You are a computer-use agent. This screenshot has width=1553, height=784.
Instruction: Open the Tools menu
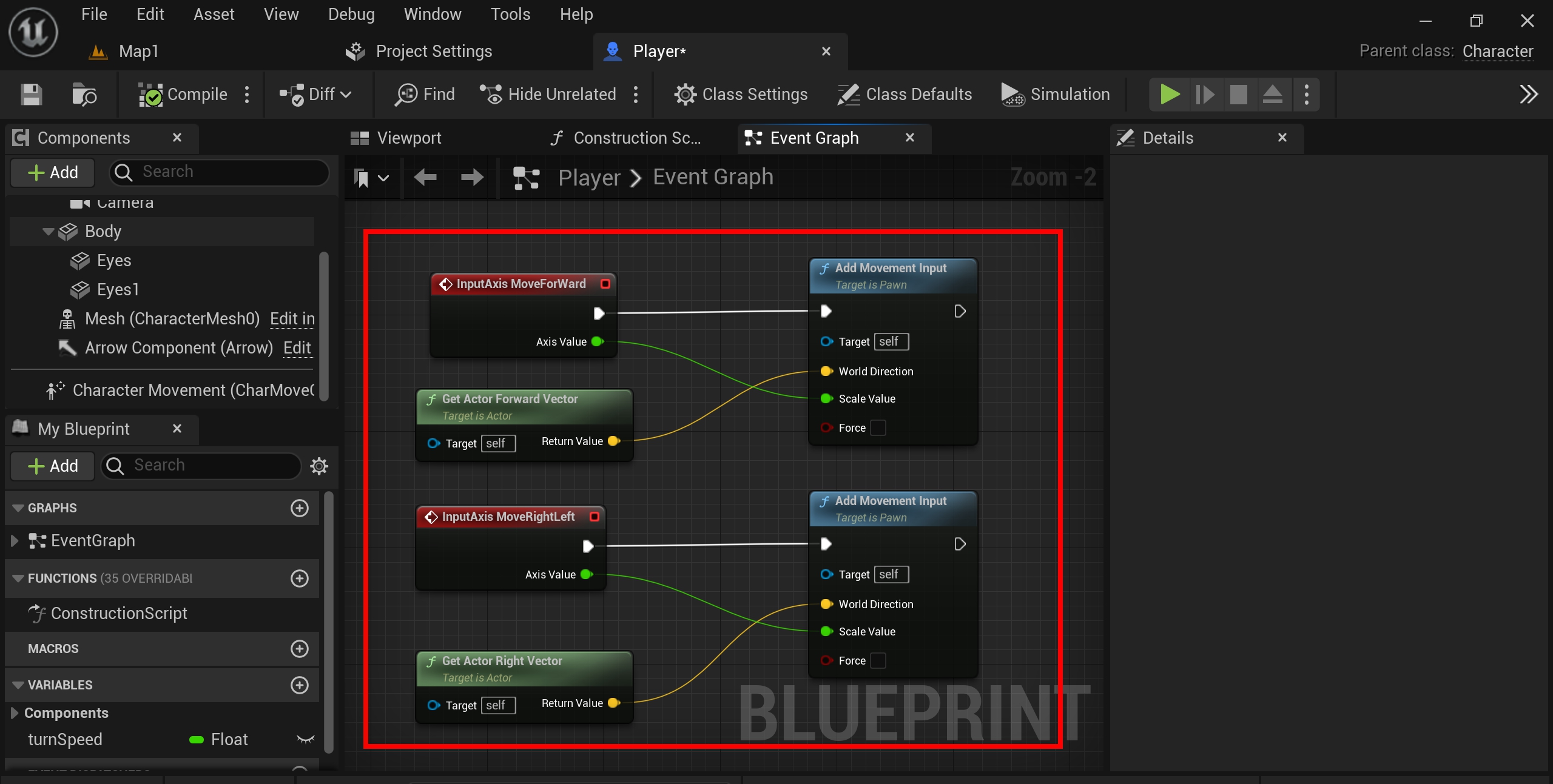pyautogui.click(x=510, y=15)
